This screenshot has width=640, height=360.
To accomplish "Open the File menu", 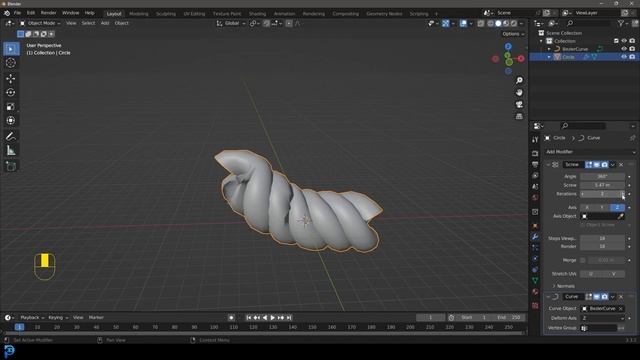I will click(17, 13).
